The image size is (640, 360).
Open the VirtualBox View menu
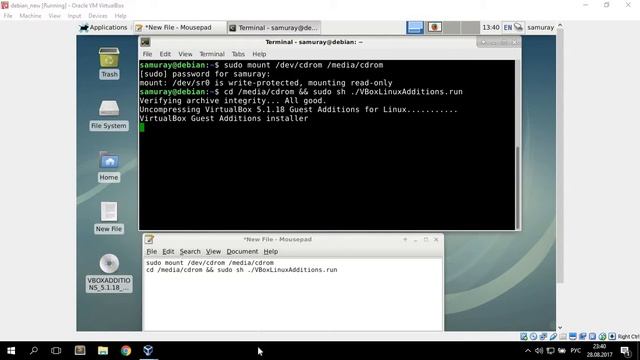54,16
